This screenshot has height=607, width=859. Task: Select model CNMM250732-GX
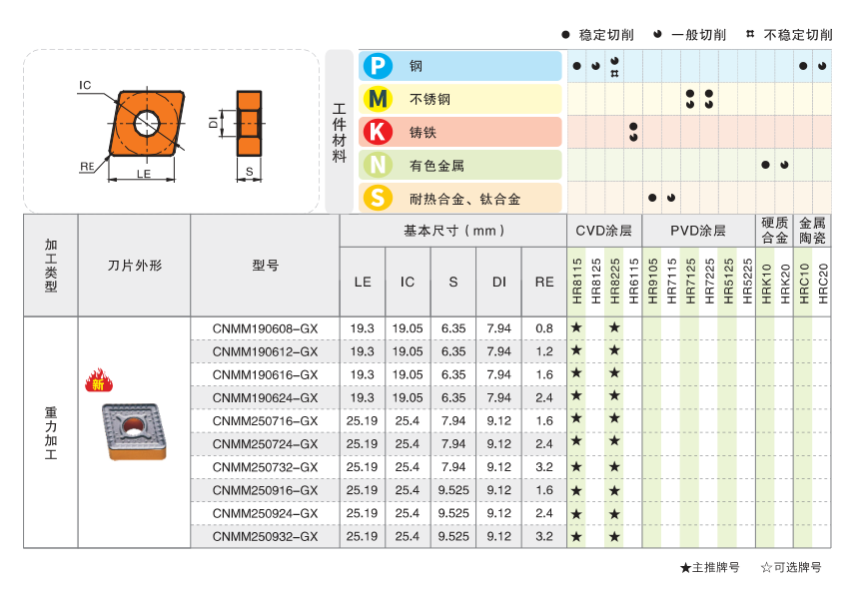[x=265, y=467]
